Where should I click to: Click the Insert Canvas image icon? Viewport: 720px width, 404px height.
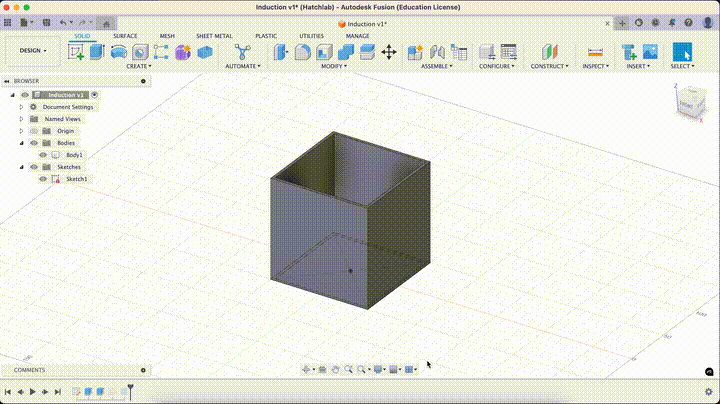click(650, 52)
